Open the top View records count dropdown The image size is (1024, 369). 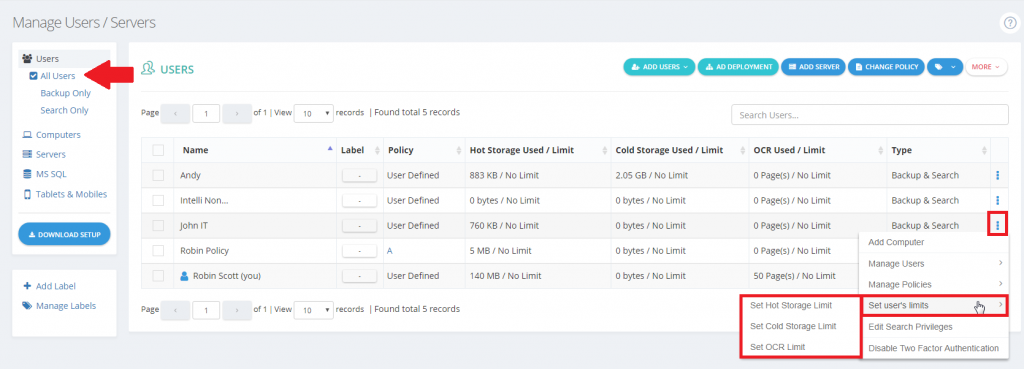tap(313, 113)
